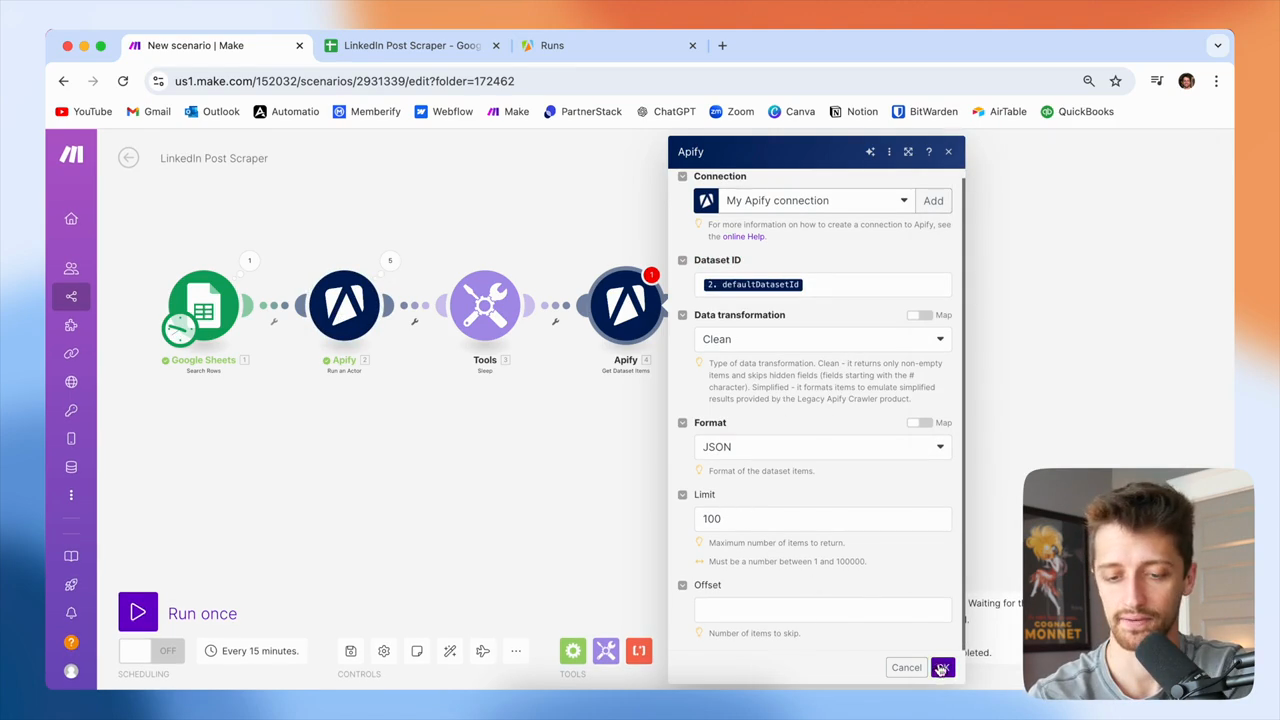Open the Resource hub book icon
This screenshot has width=1280, height=720.
tap(71, 556)
